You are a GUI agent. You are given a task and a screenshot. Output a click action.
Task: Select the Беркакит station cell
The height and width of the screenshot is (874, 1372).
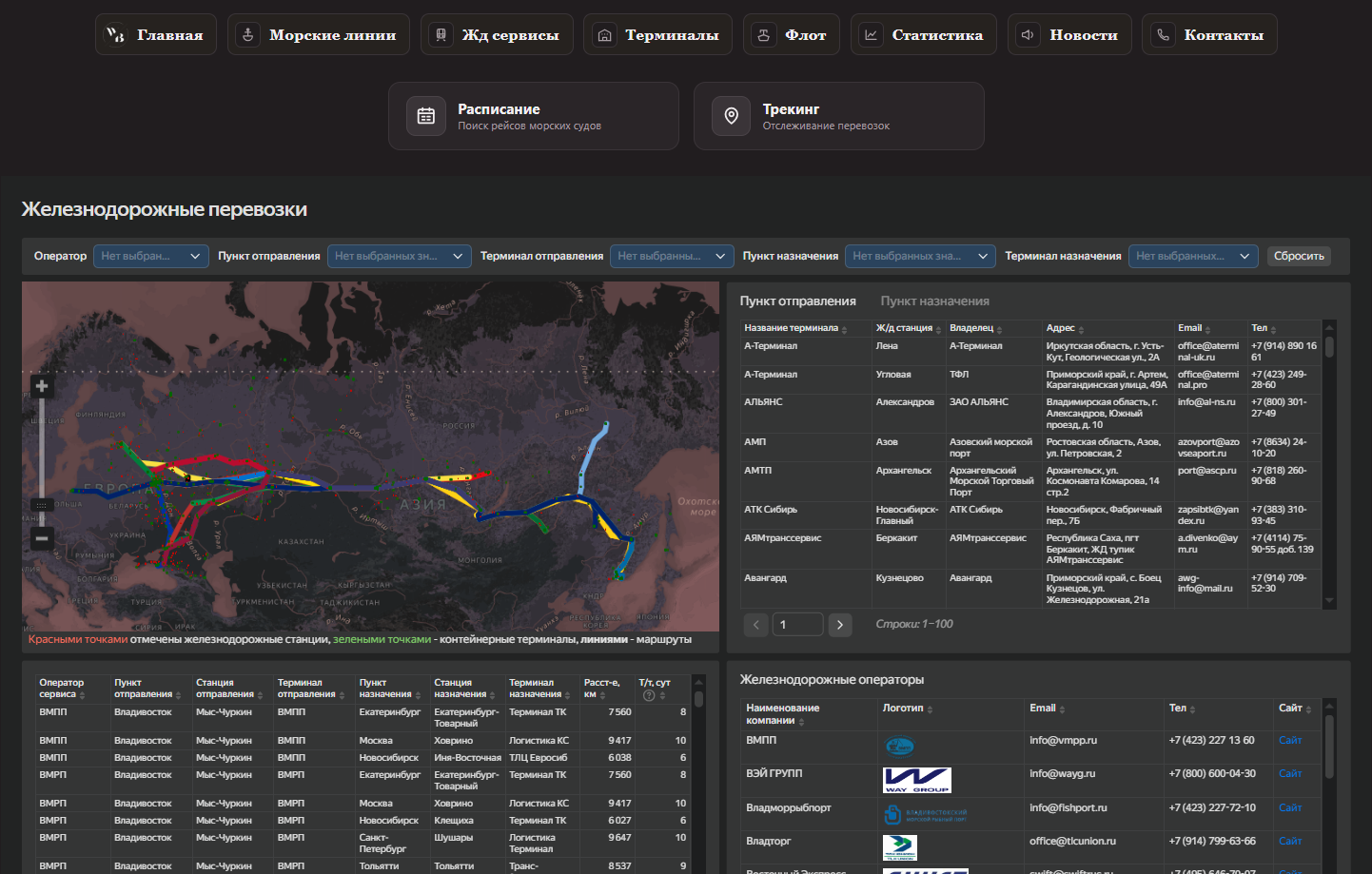(896, 538)
